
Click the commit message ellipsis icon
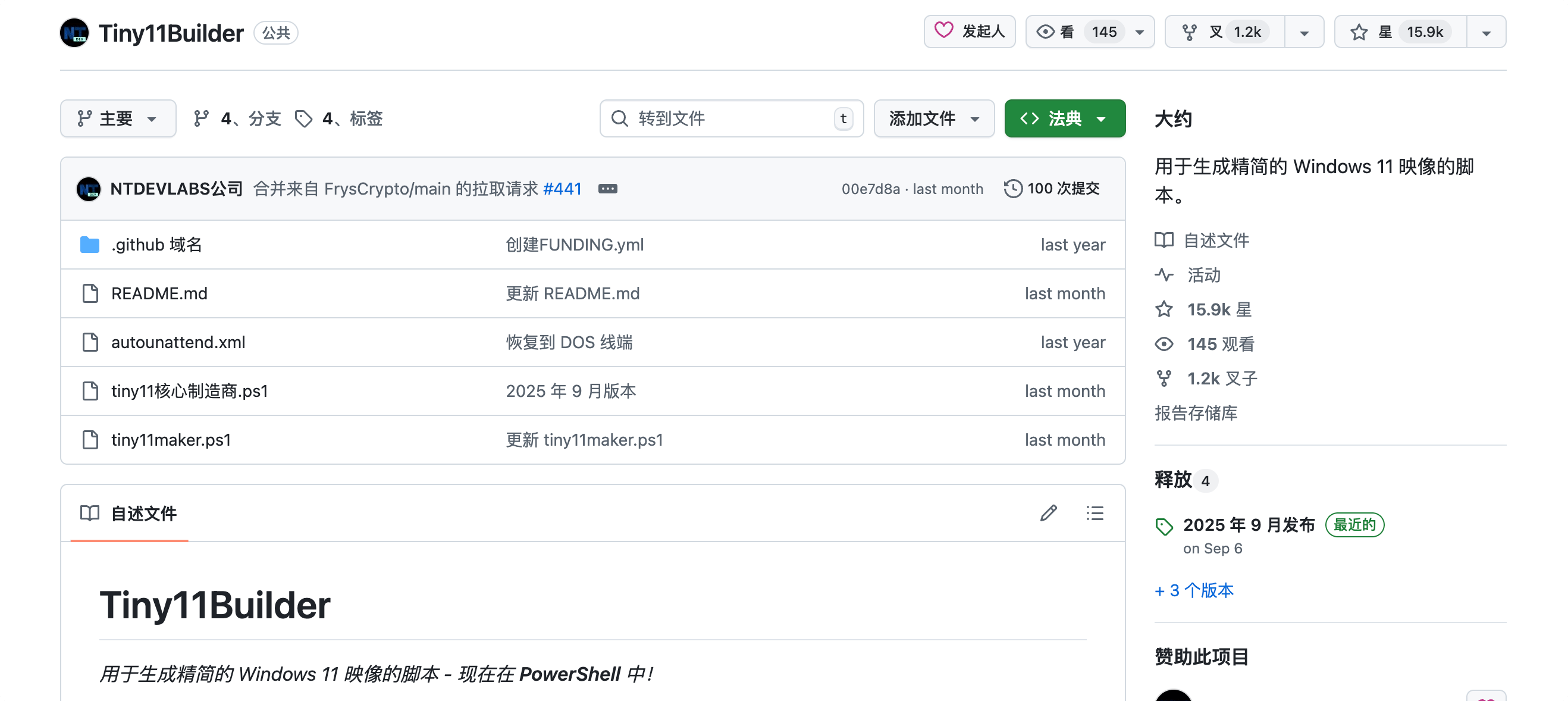[607, 189]
